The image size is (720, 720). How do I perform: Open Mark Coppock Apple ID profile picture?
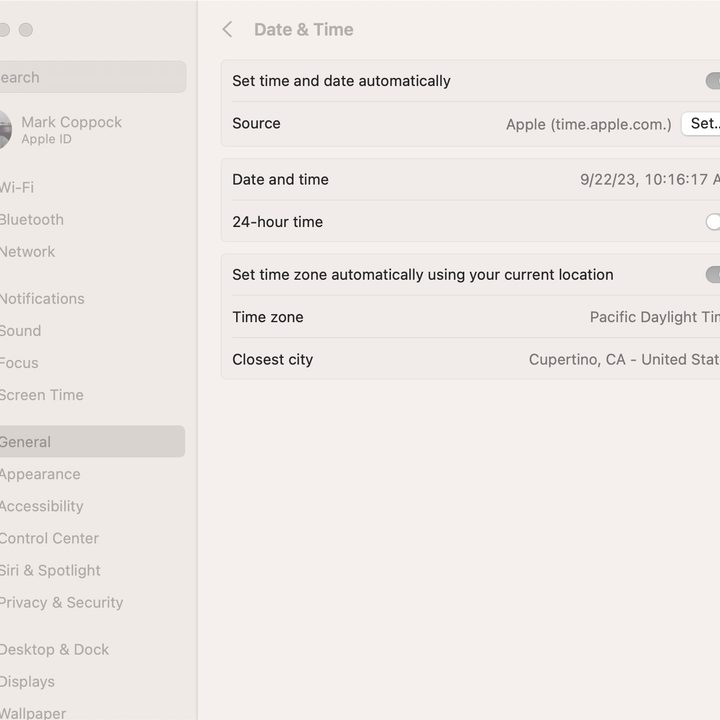coord(5,130)
